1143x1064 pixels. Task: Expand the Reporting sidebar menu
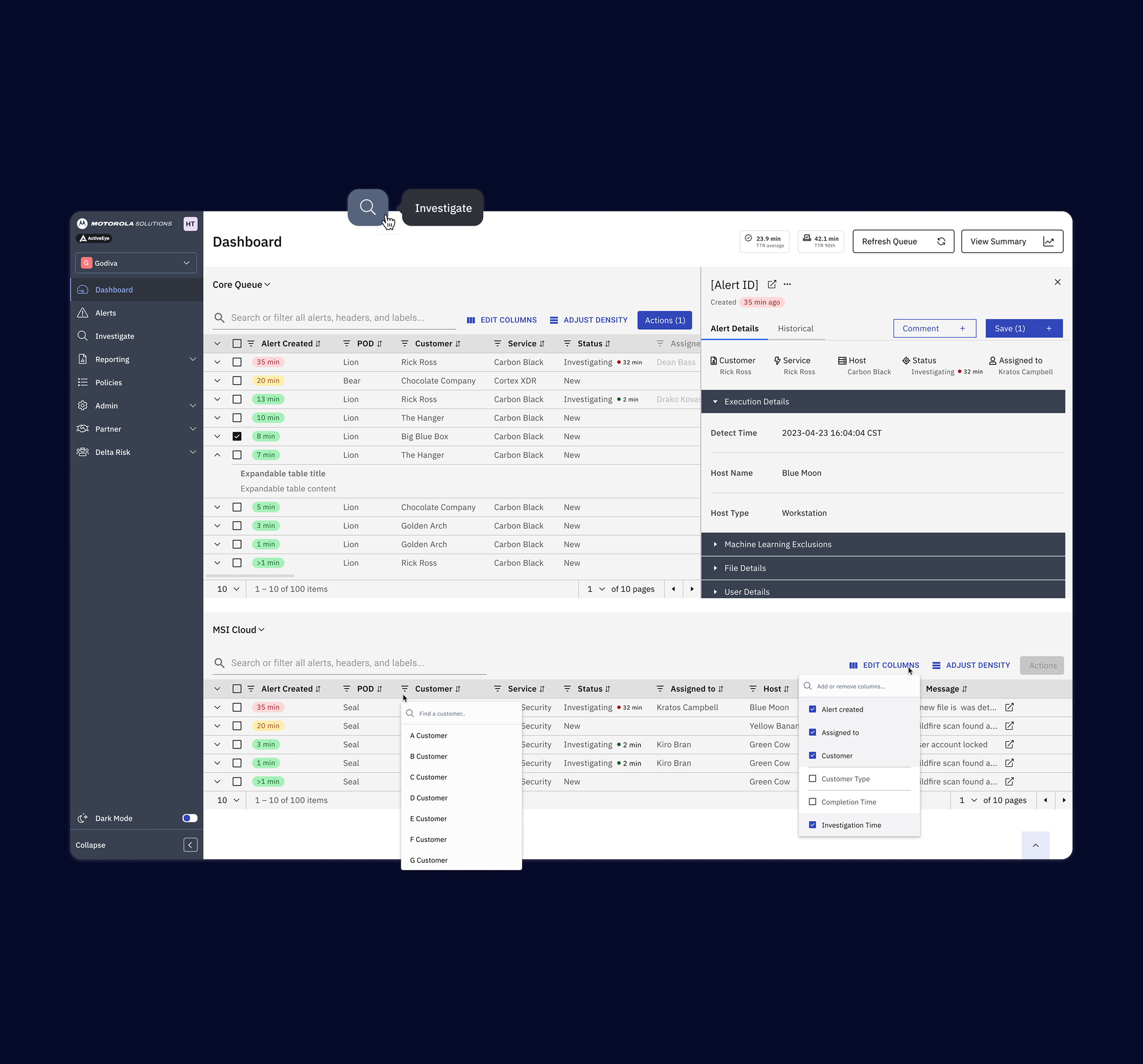click(x=137, y=359)
